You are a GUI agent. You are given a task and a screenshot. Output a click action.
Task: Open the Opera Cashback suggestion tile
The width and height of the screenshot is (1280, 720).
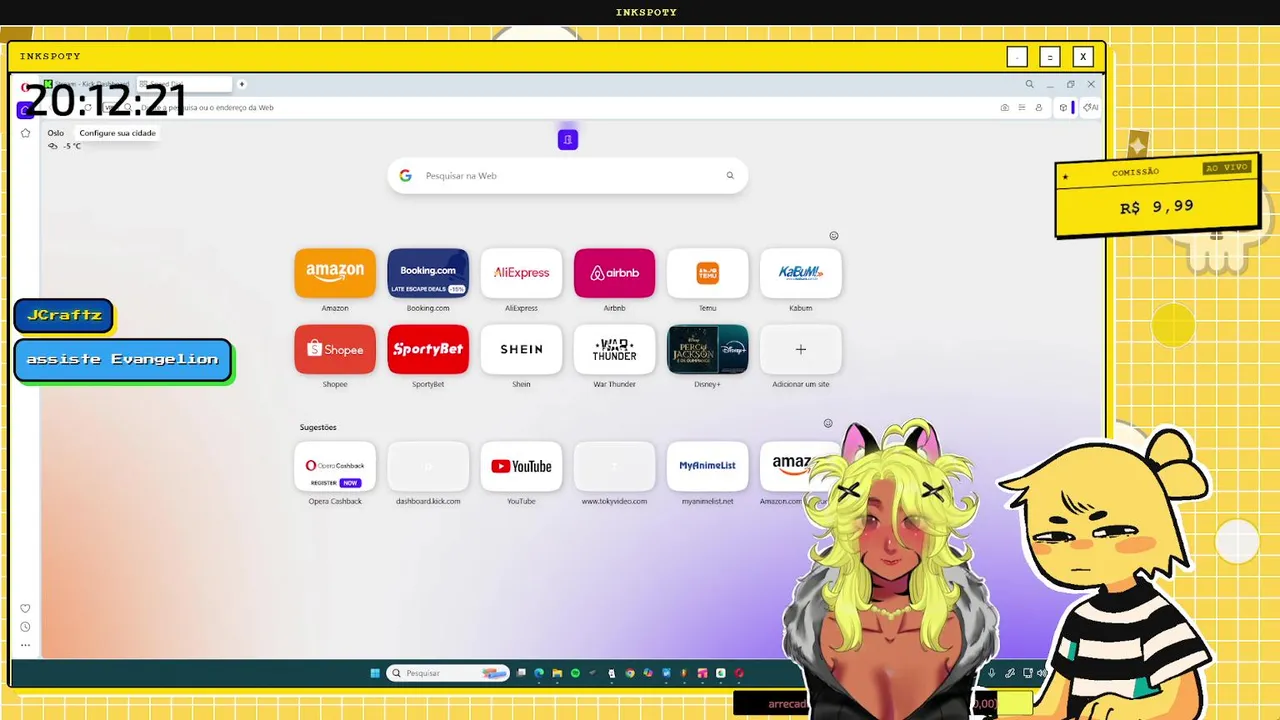[335, 466]
